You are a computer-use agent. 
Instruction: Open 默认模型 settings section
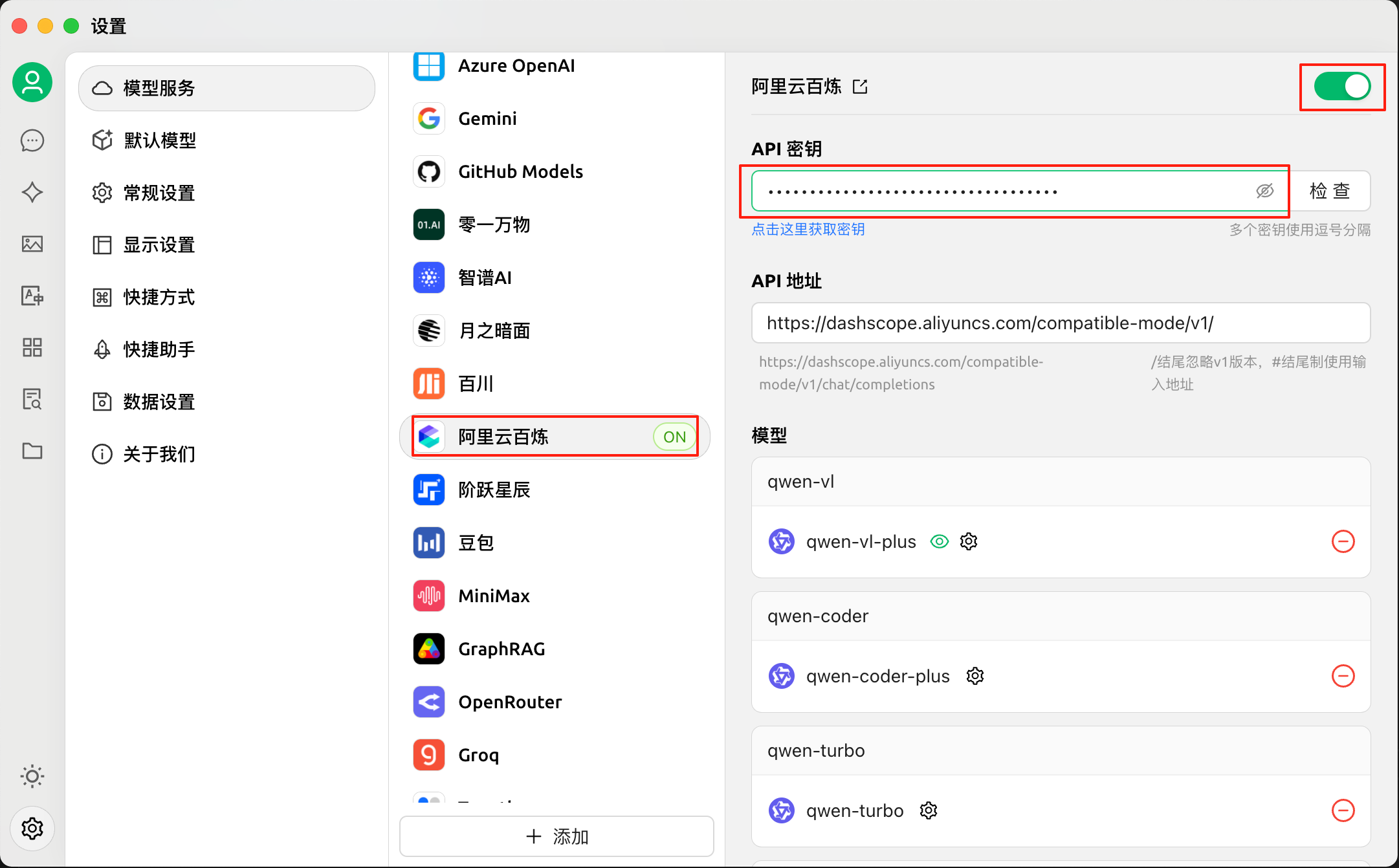click(226, 140)
